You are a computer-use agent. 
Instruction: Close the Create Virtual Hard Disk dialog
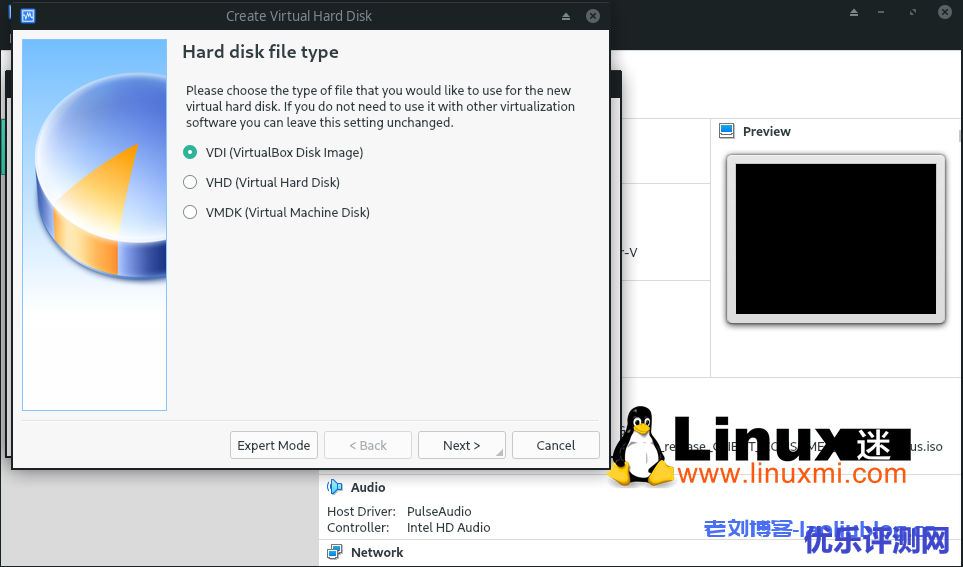593,16
